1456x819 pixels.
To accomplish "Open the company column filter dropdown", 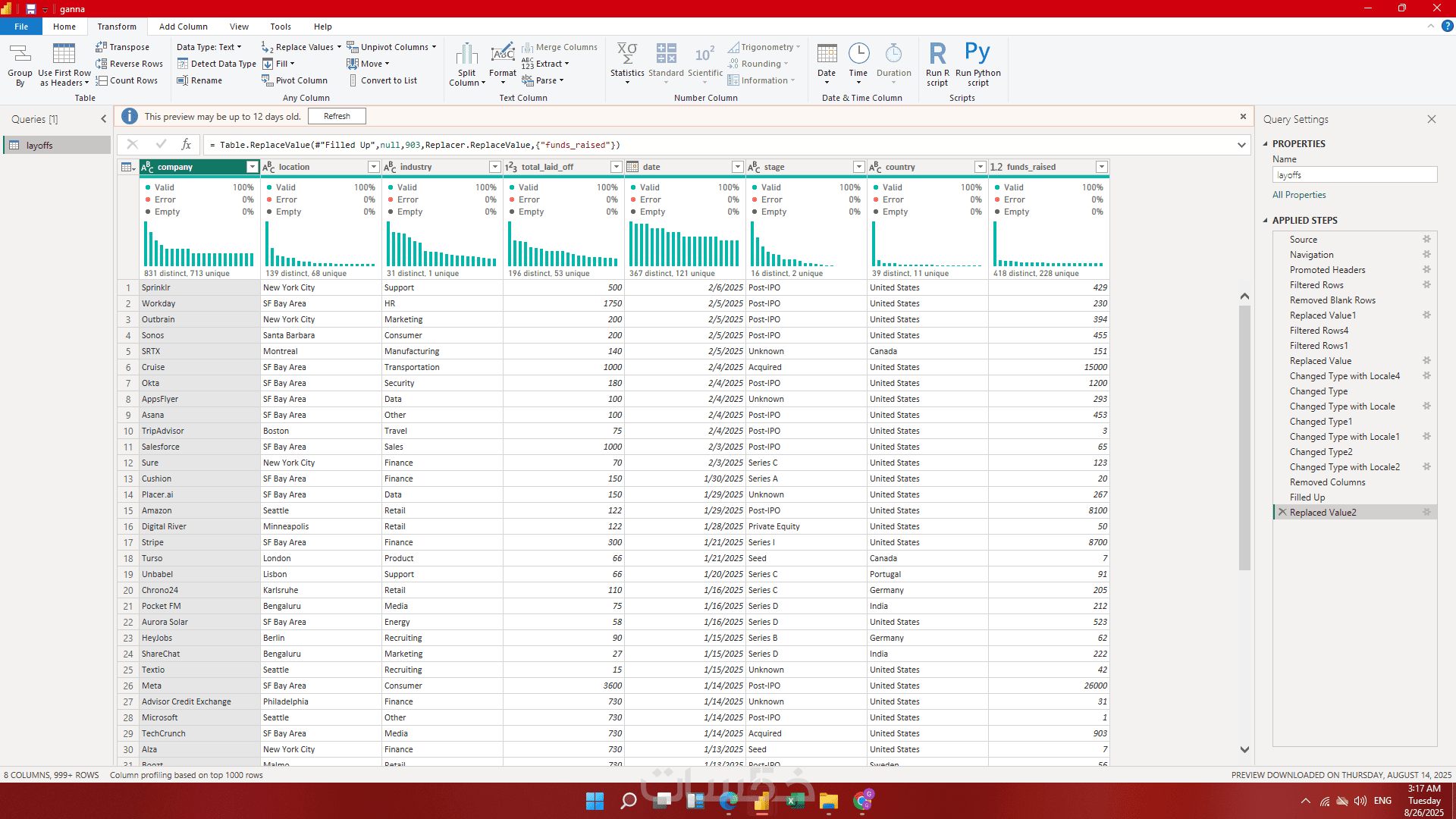I will (x=253, y=167).
